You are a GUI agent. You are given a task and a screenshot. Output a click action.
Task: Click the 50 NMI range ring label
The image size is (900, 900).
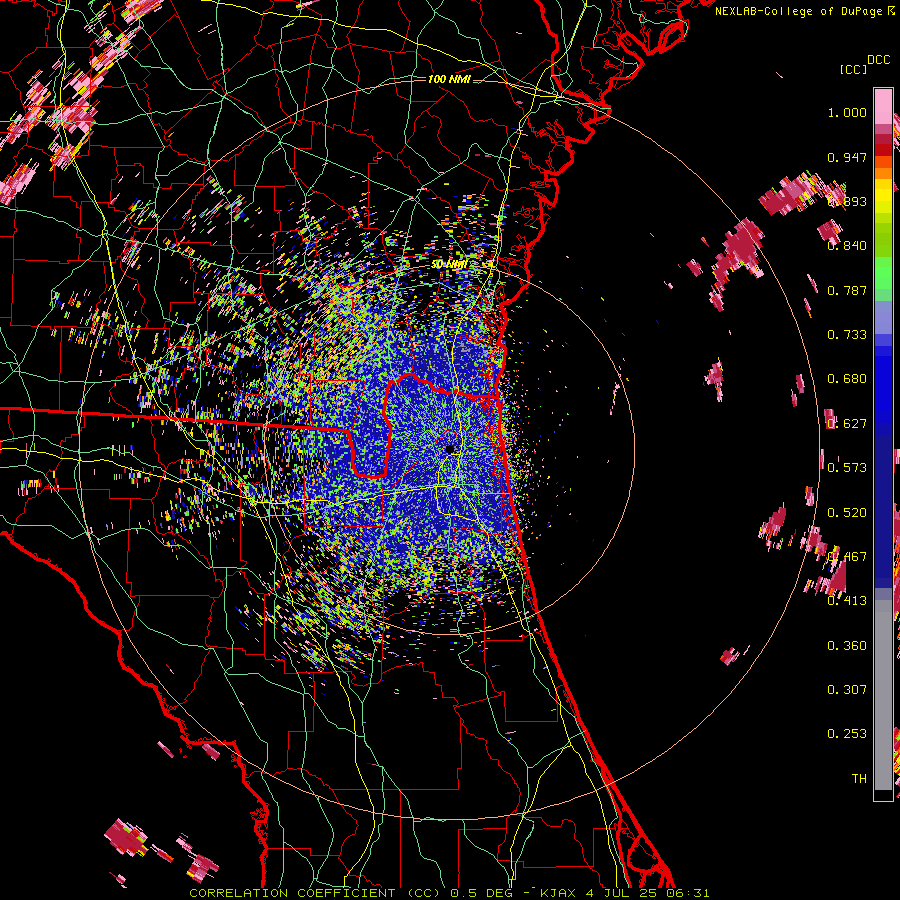pyautogui.click(x=449, y=265)
